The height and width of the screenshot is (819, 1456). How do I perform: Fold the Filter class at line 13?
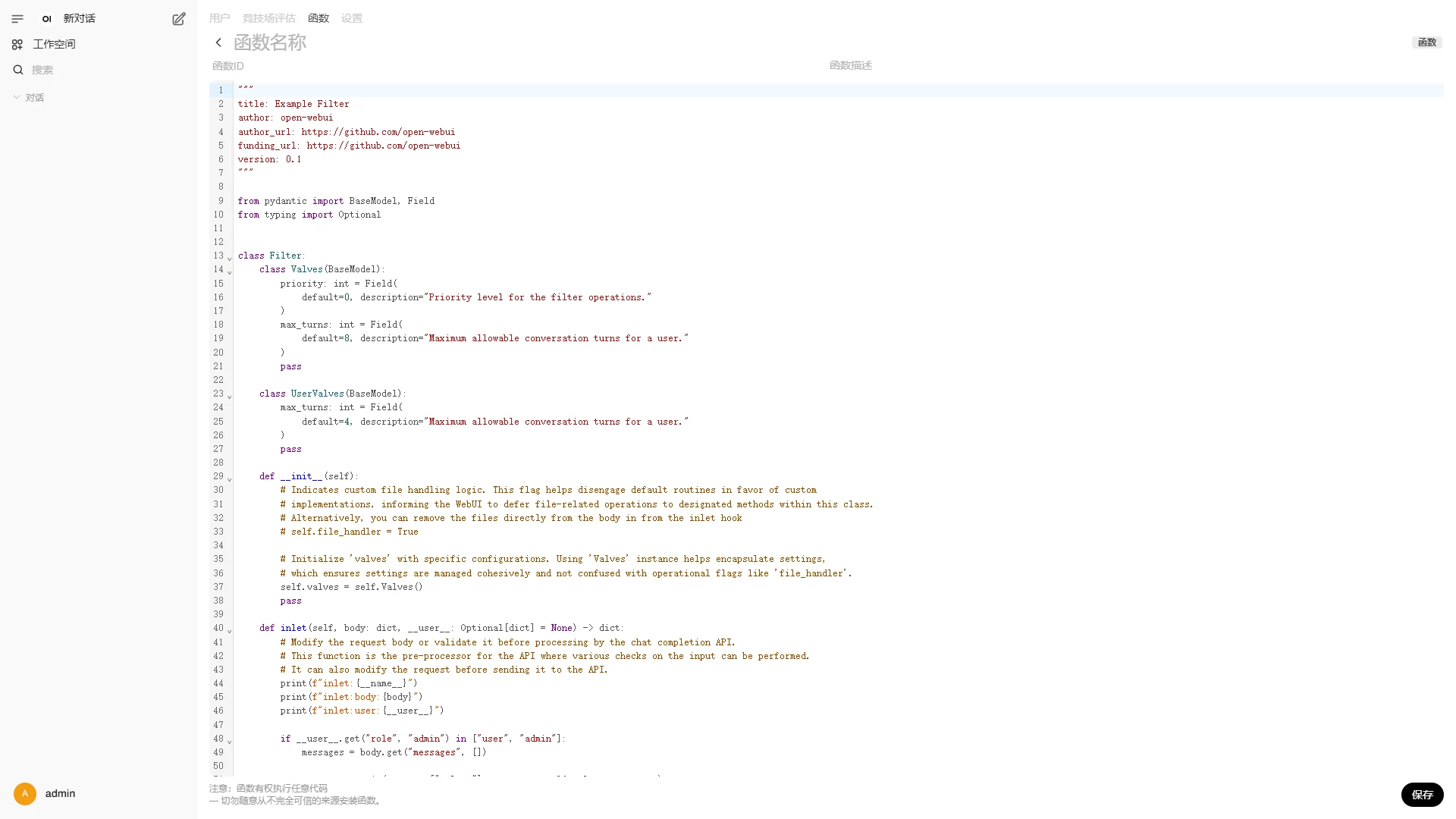228,258
